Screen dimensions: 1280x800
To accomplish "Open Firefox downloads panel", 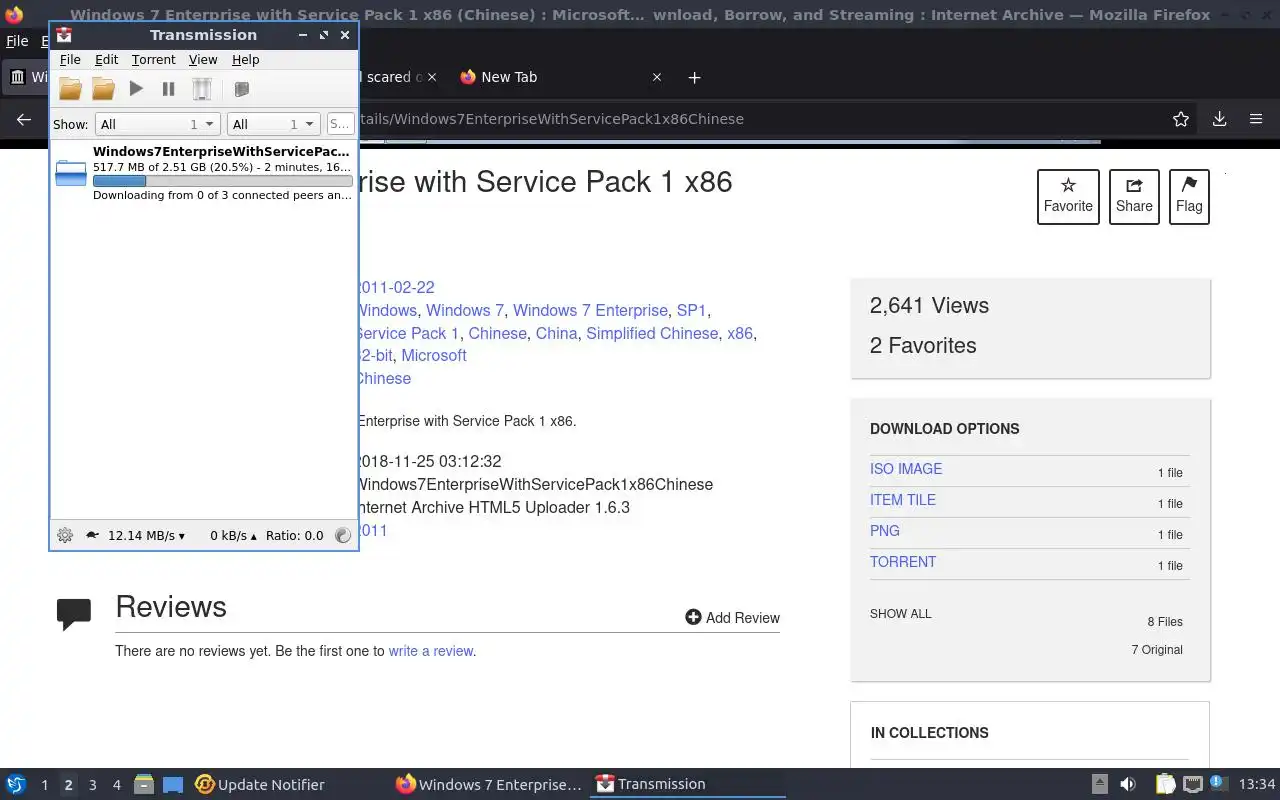I will pyautogui.click(x=1219, y=119).
